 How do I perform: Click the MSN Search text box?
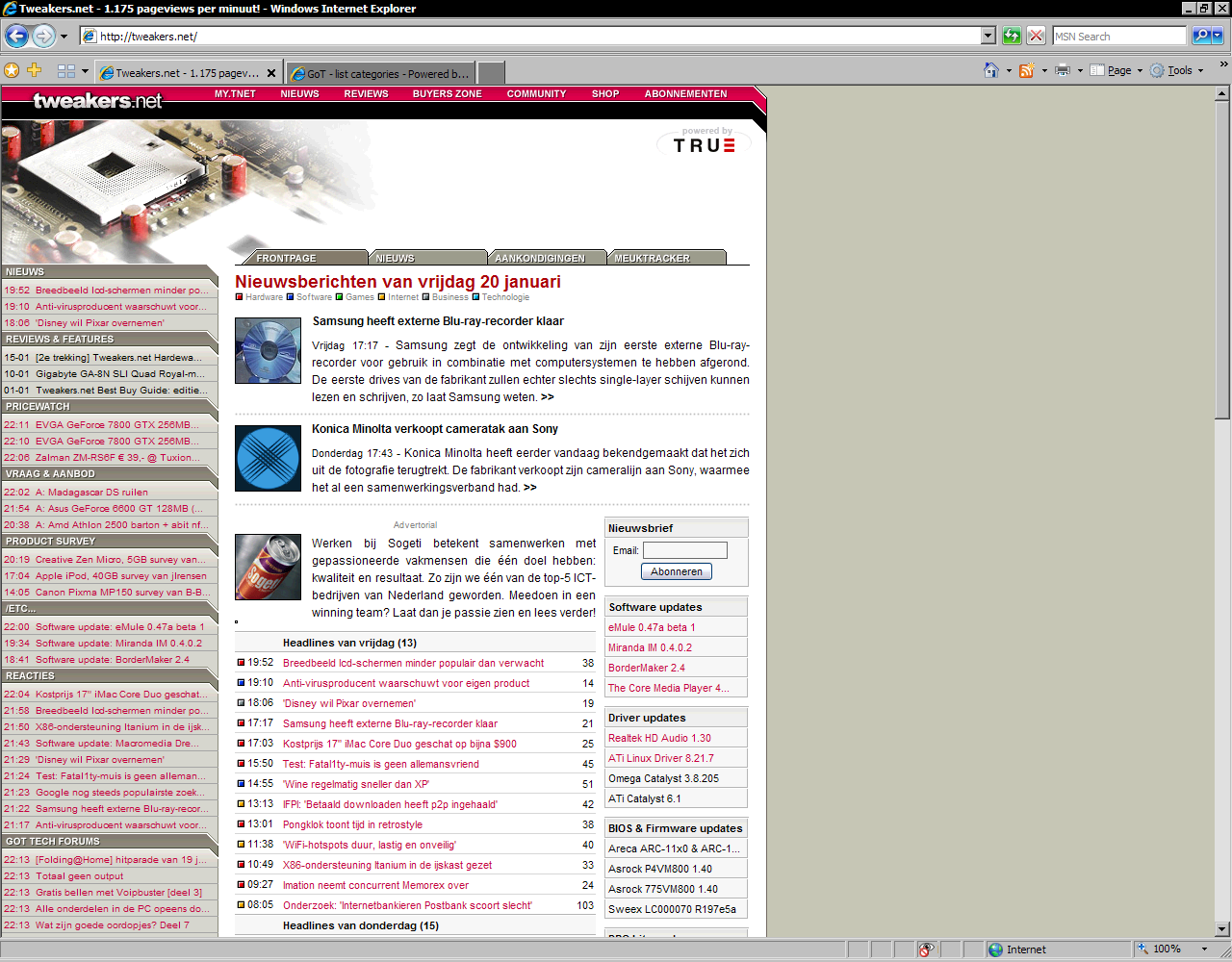coord(1119,36)
